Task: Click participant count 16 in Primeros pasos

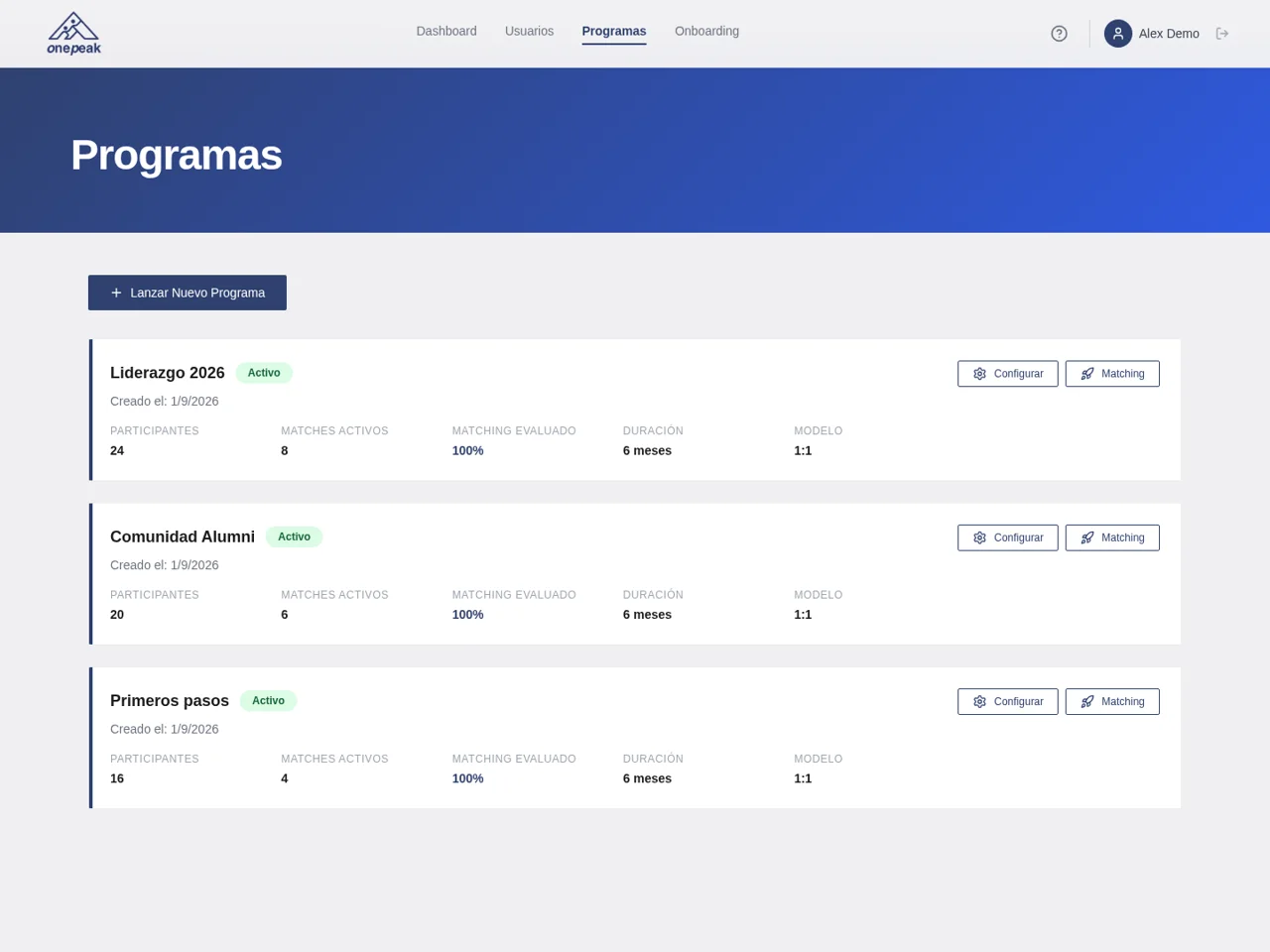Action: (117, 778)
